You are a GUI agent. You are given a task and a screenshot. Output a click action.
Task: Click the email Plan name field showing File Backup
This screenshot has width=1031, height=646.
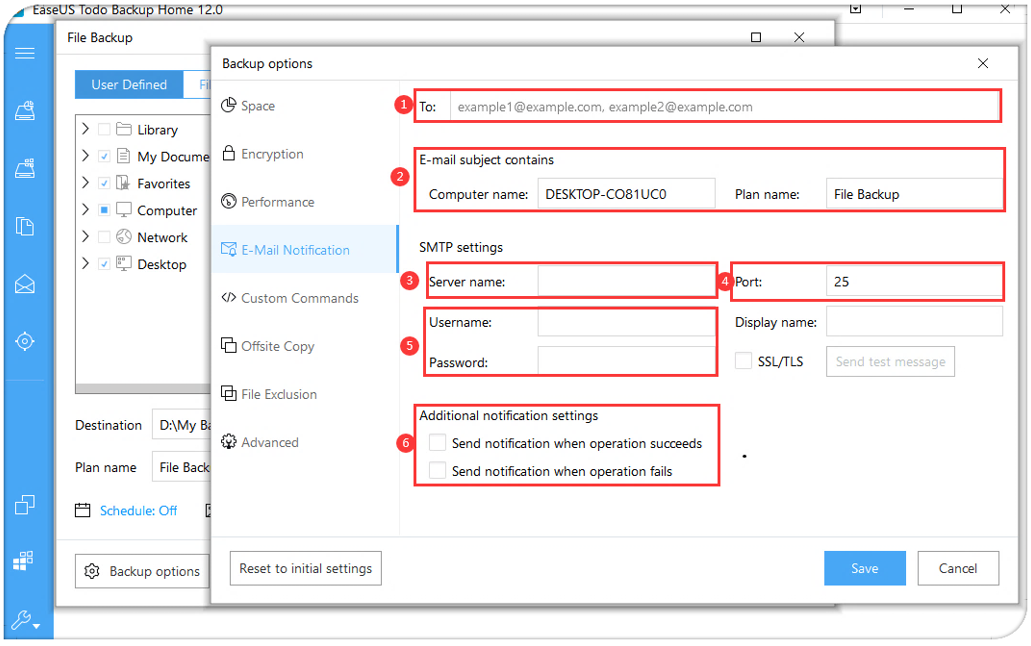pyautogui.click(x=914, y=194)
